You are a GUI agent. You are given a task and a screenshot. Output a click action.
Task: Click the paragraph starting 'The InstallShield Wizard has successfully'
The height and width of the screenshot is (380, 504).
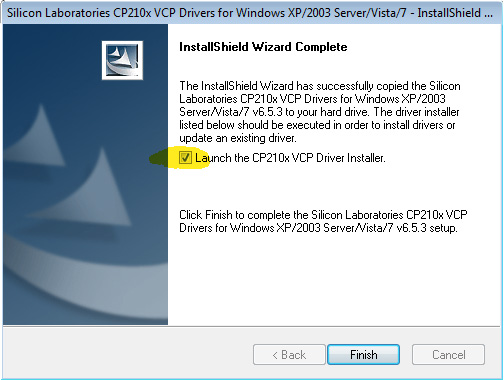tap(320, 112)
